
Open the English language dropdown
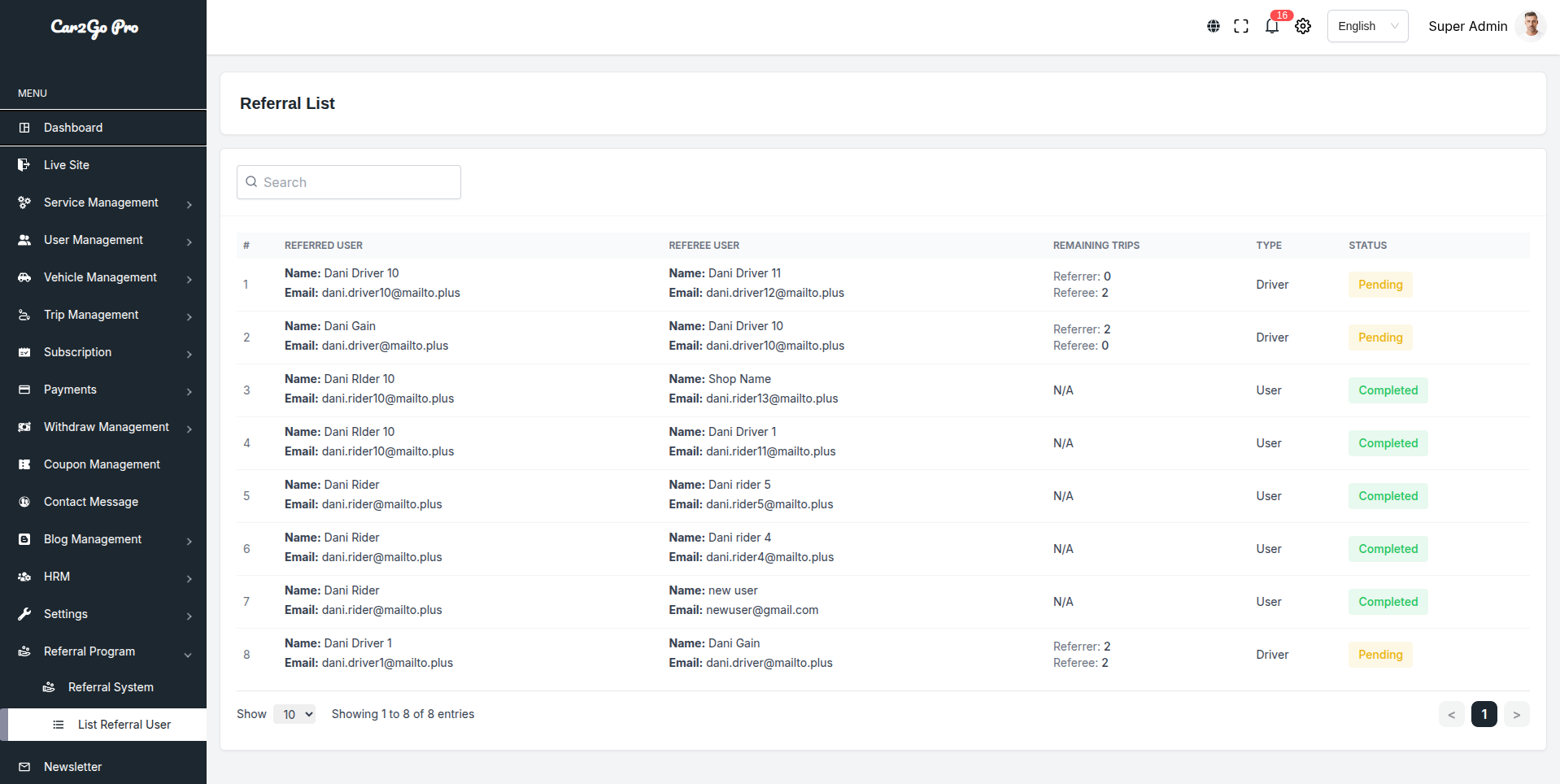1367,26
